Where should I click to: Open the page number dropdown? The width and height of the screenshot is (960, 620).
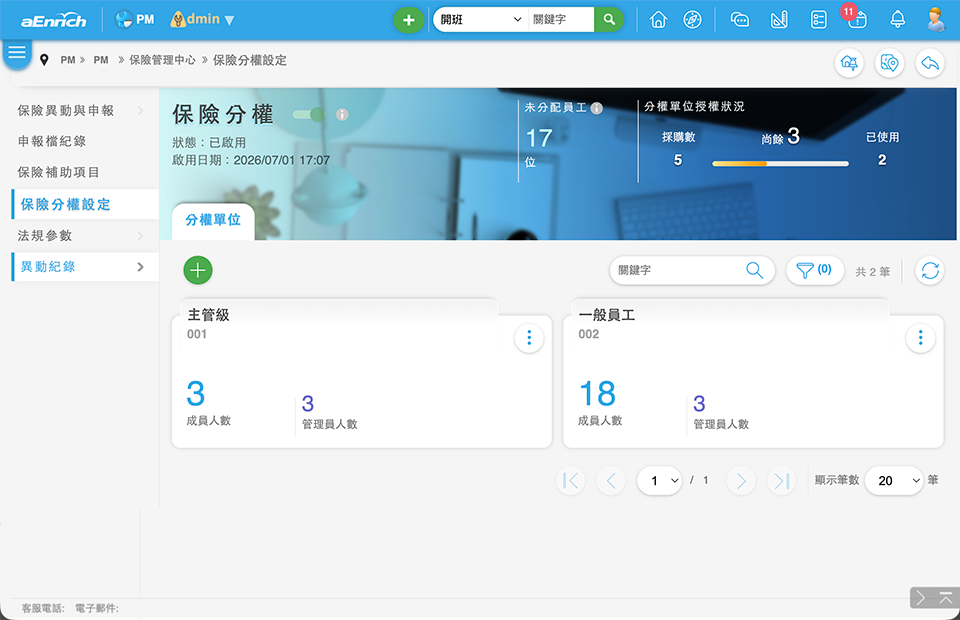point(660,481)
